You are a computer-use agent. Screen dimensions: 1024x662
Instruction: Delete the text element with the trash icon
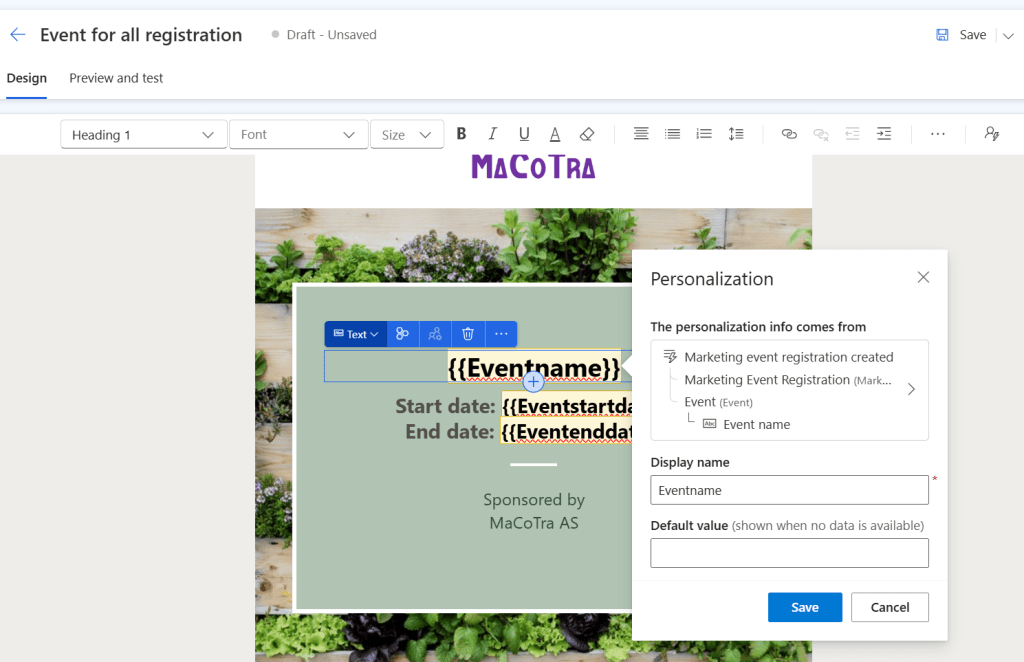point(468,334)
